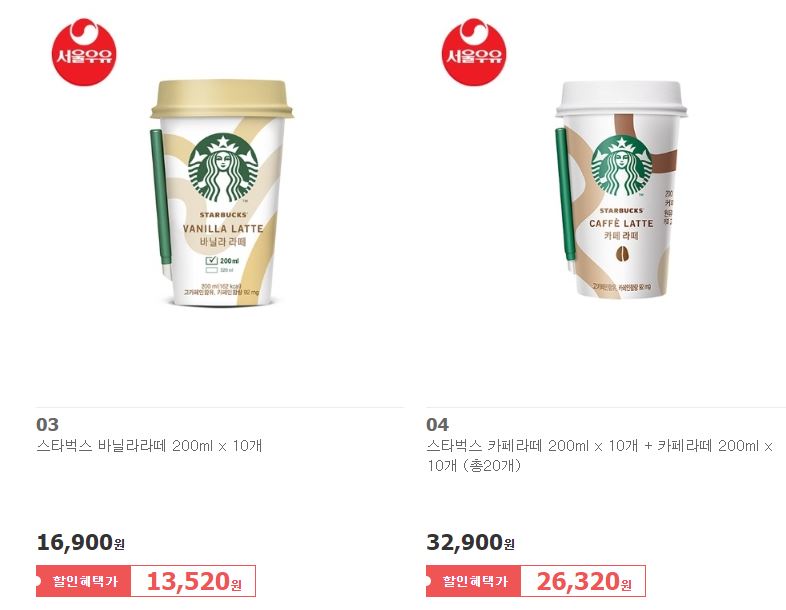Click the 200ml checkbox on vanilla latte cup
This screenshot has width=786, height=610.
tap(212, 261)
